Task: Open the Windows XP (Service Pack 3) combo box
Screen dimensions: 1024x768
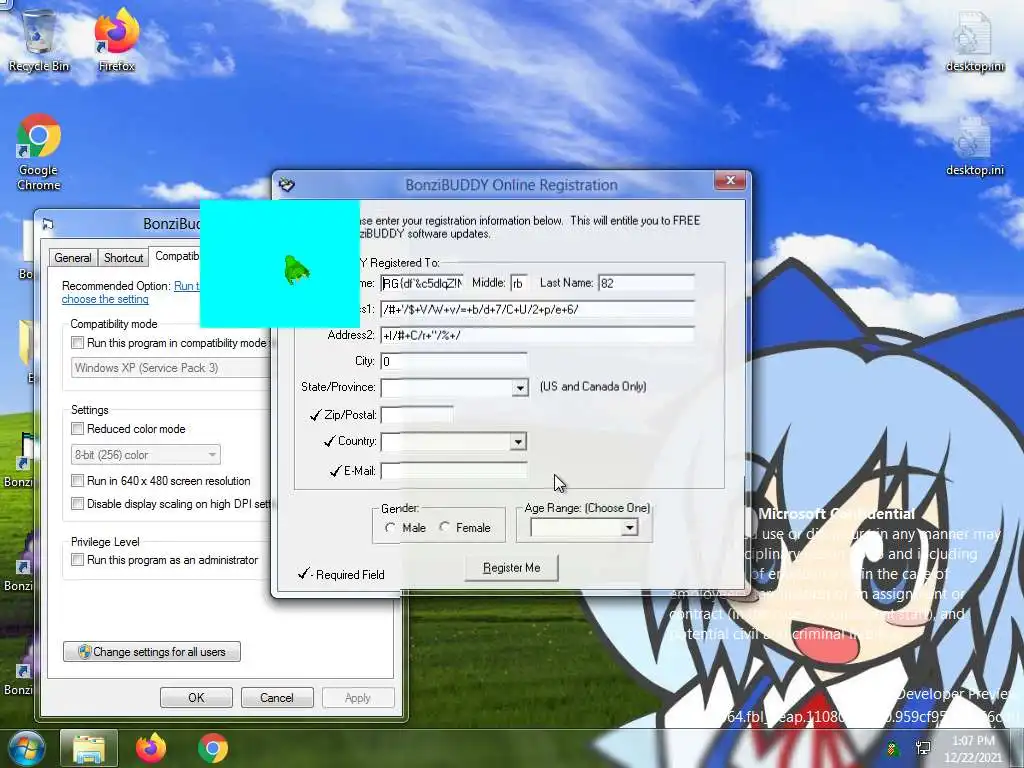Action: pyautogui.click(x=171, y=368)
